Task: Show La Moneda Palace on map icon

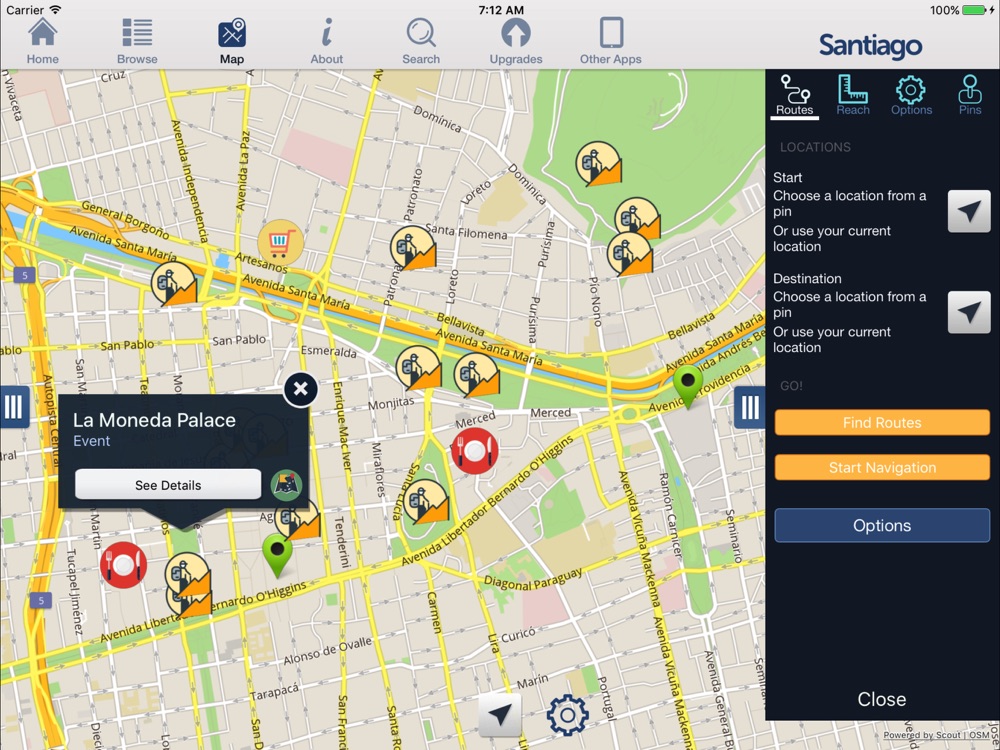Action: (286, 485)
